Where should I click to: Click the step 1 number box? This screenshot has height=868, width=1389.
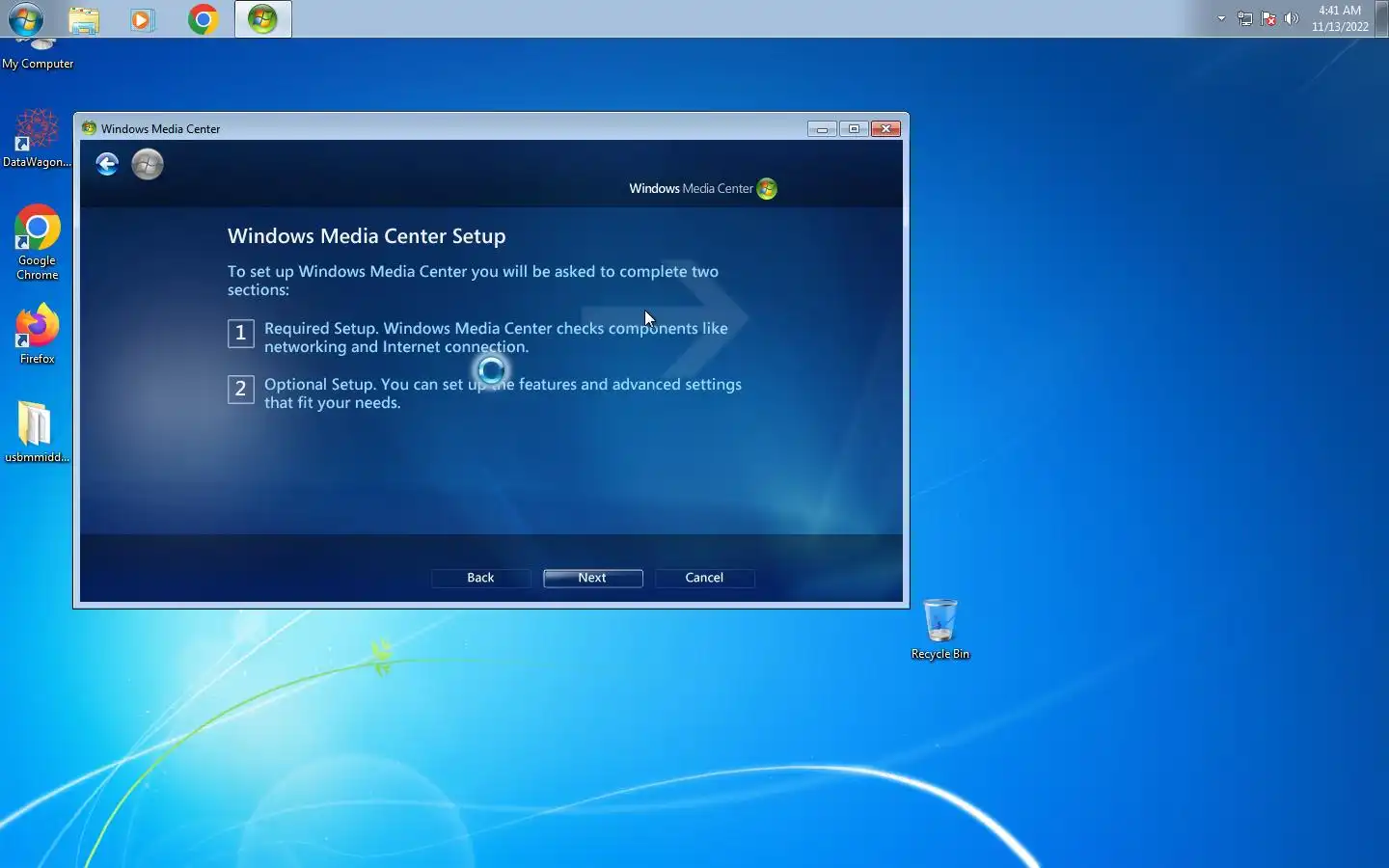pos(241,334)
